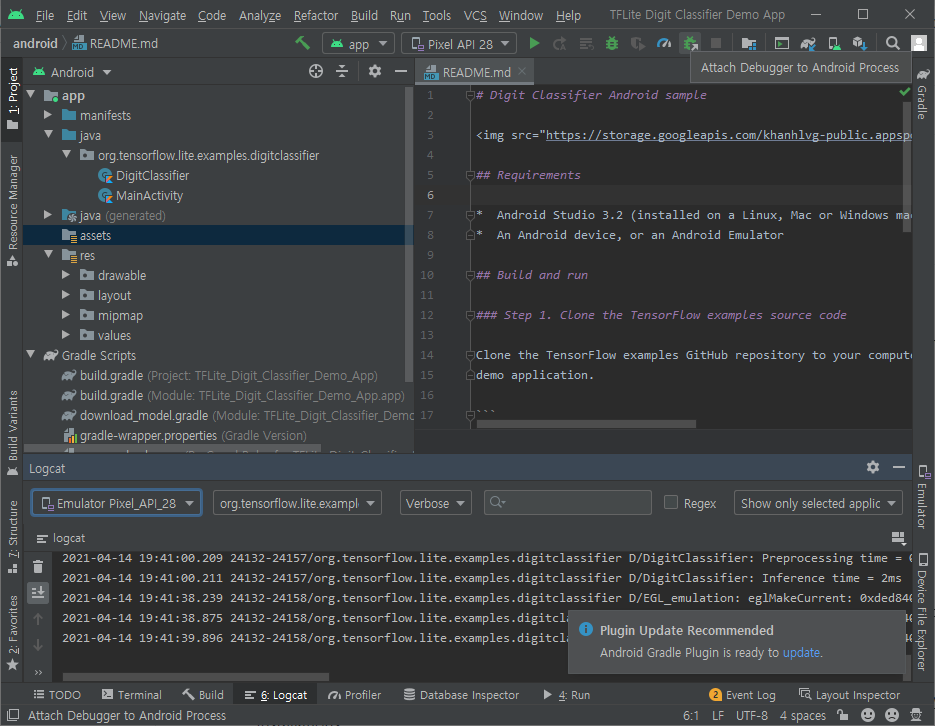Click the logcat search input field
The image size is (935, 726).
tap(567, 502)
